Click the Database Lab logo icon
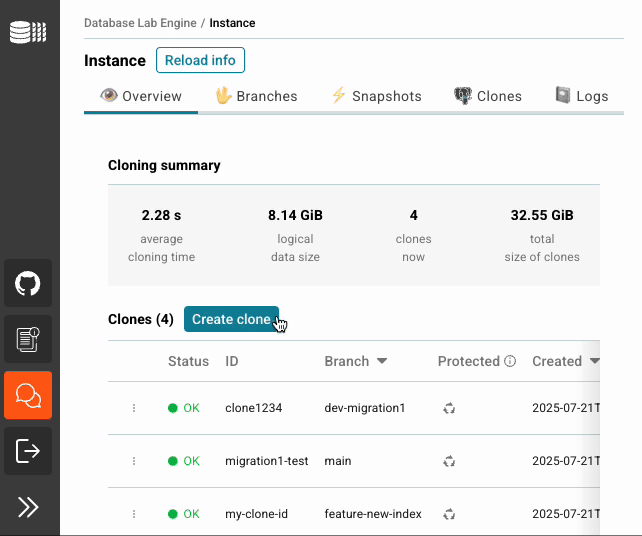This screenshot has width=642, height=536. [x=28, y=32]
